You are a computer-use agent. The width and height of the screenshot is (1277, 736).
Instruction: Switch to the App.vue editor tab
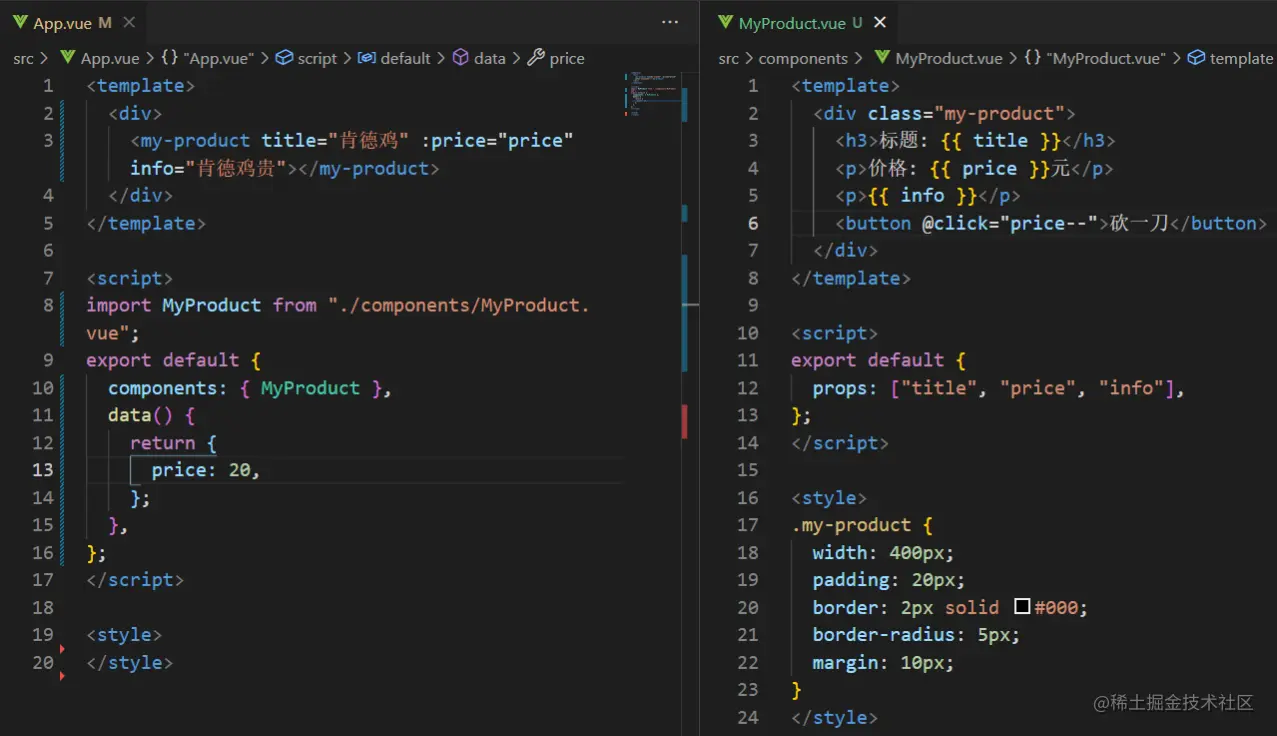[x=73, y=22]
